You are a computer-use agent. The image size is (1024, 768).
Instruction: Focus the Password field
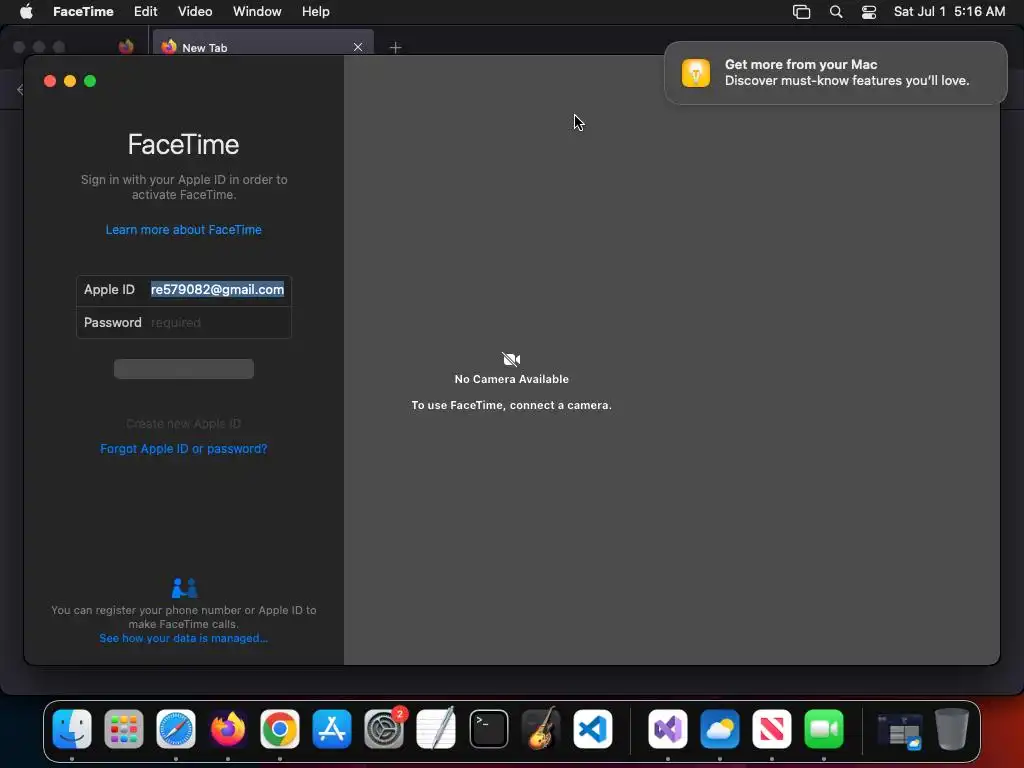coord(219,323)
